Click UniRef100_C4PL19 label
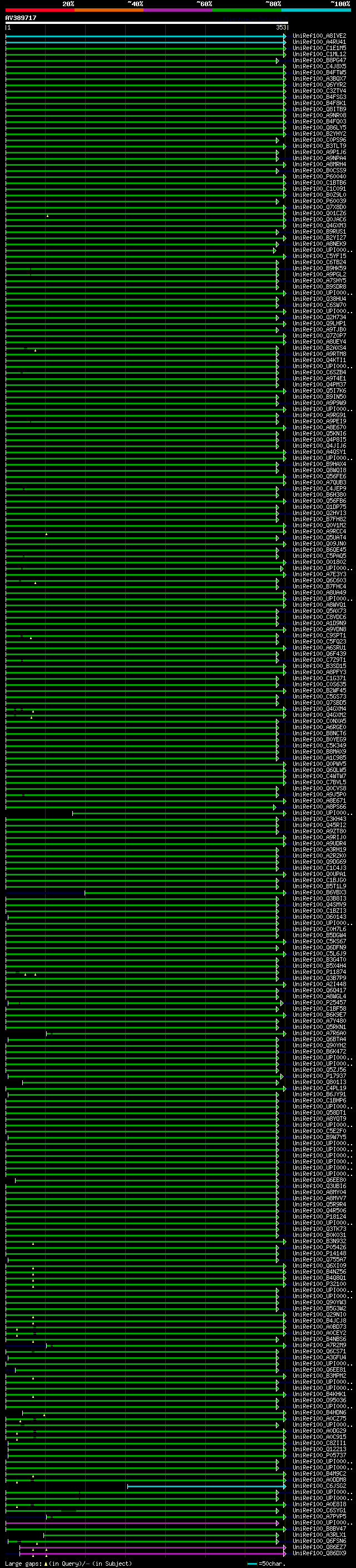The image size is (356, 1568). (x=319, y=1088)
